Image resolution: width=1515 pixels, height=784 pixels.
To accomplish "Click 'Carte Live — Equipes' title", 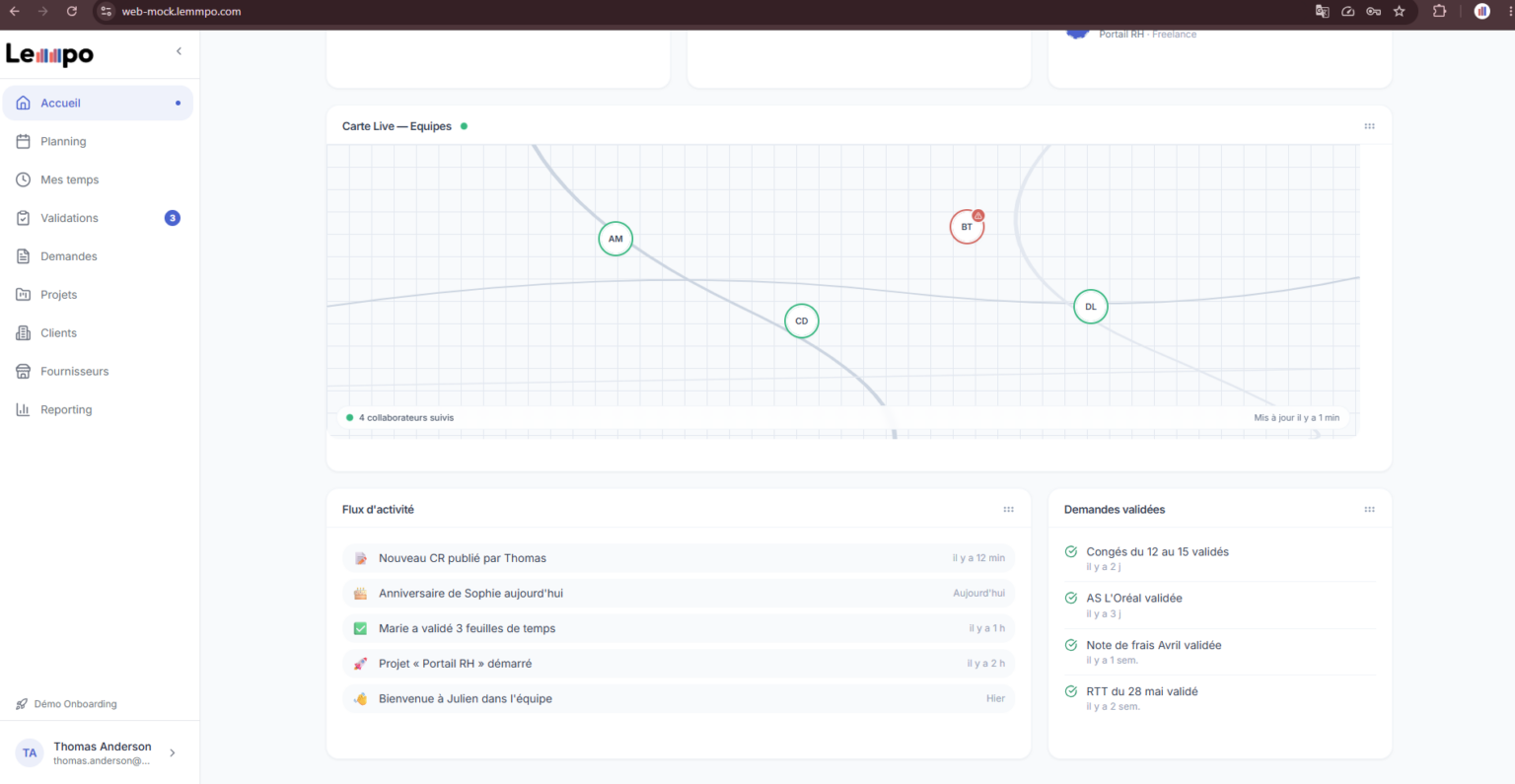I will tap(397, 126).
